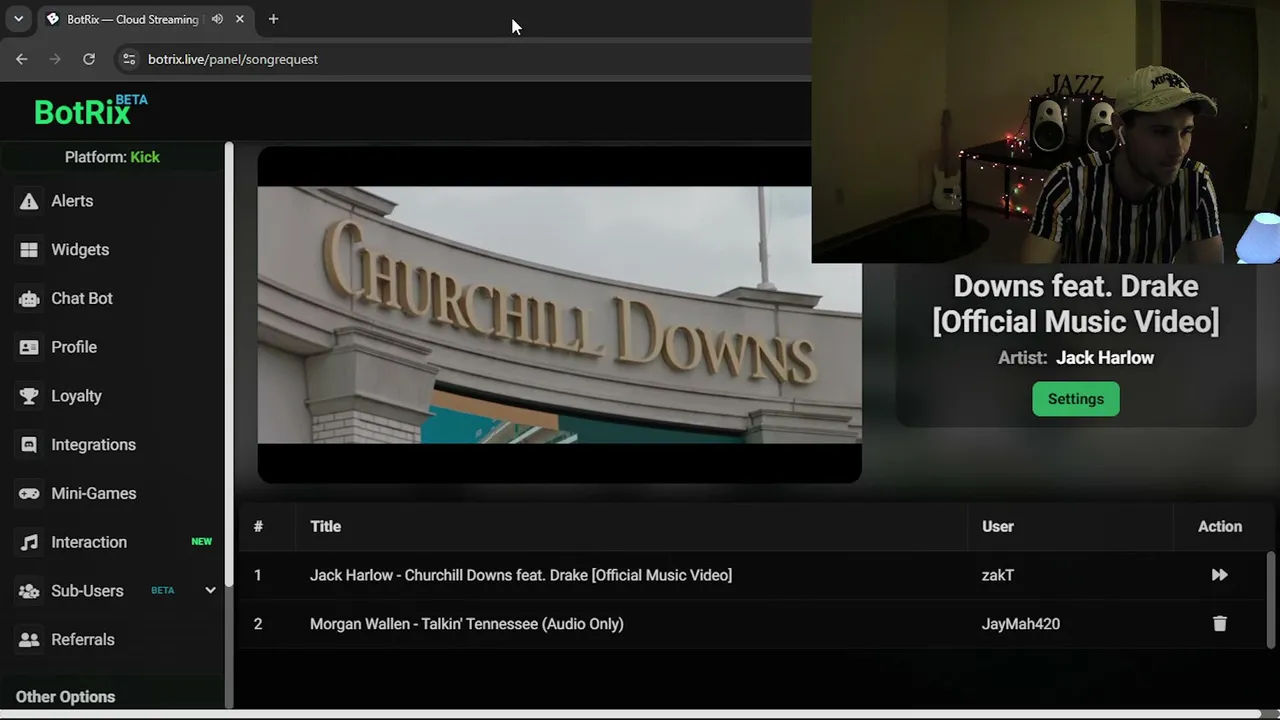The width and height of the screenshot is (1280, 720).
Task: Select the Jack Harlow Churchill Downs row title
Action: click(521, 575)
